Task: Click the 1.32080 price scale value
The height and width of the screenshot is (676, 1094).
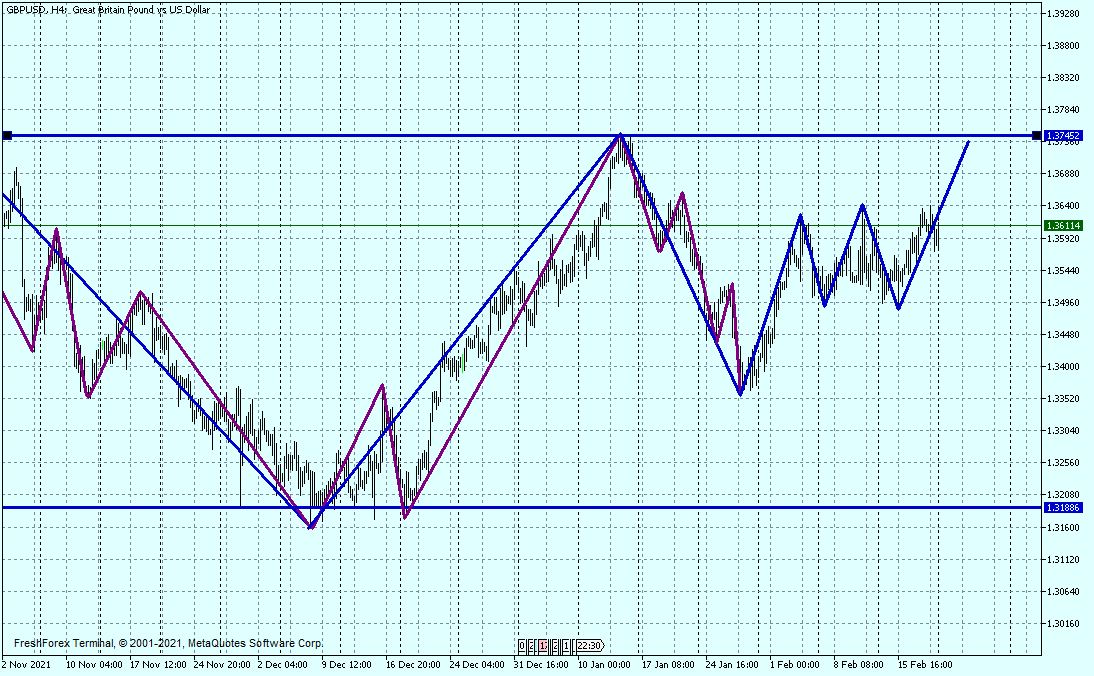Action: pyautogui.click(x=1064, y=495)
